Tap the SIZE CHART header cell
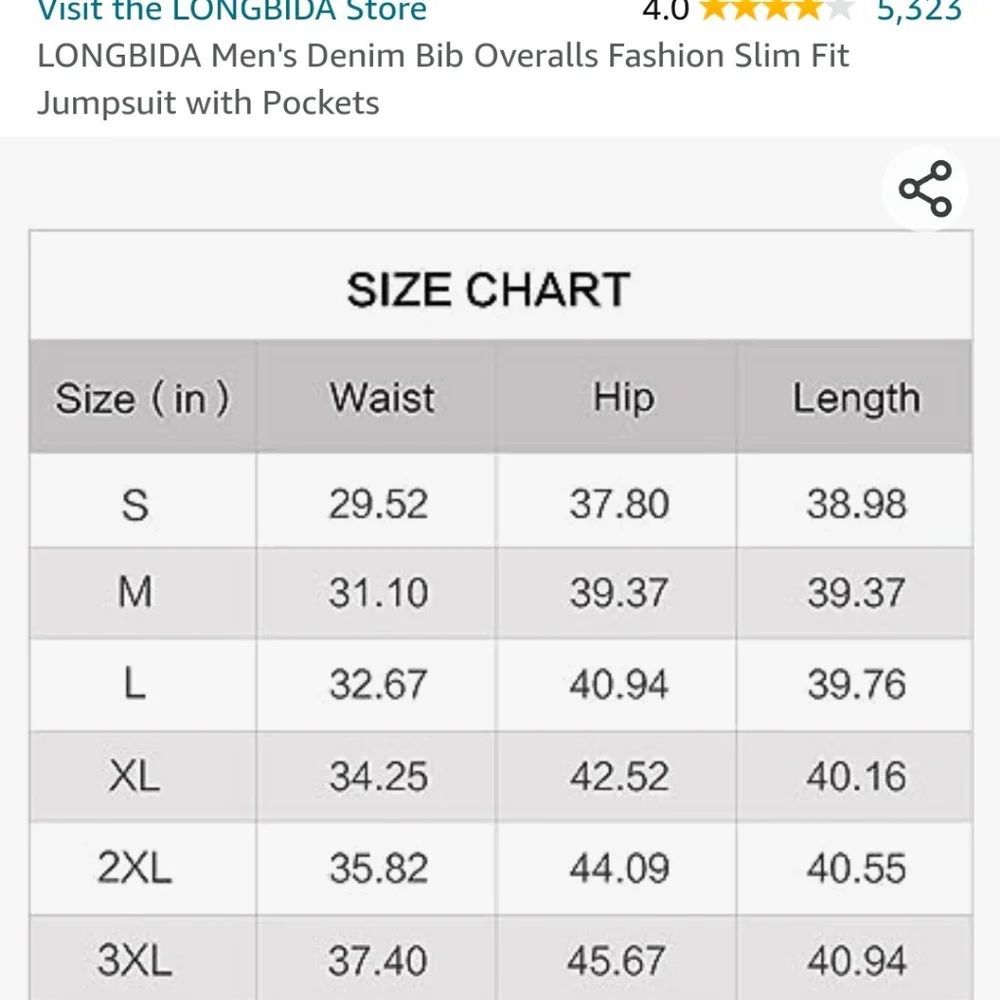1000x1000 pixels. coord(489,289)
